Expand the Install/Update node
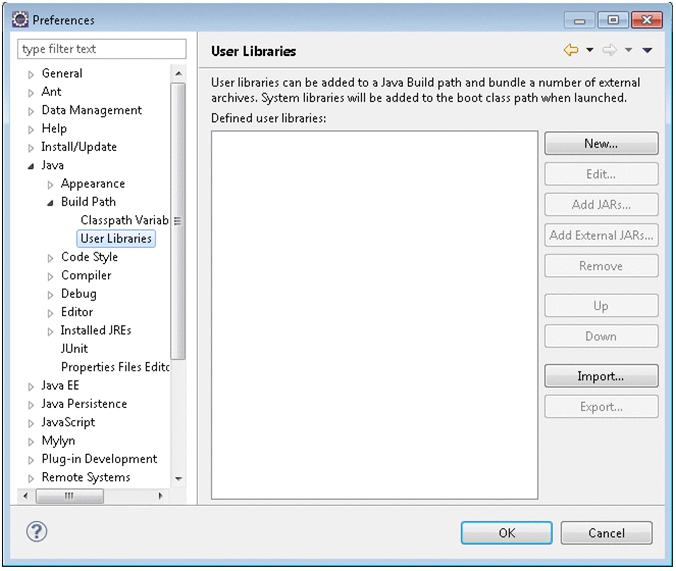The image size is (676, 571). (31, 148)
